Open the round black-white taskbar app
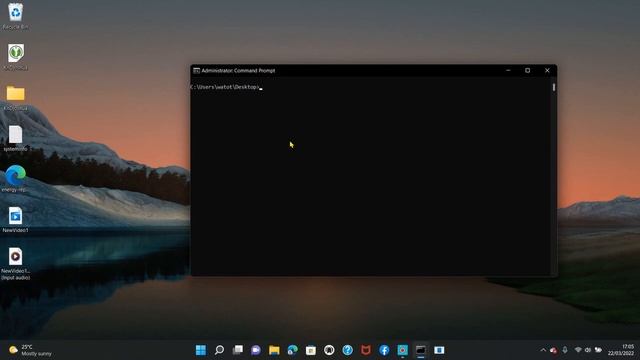This screenshot has height=360, width=640. point(329,350)
